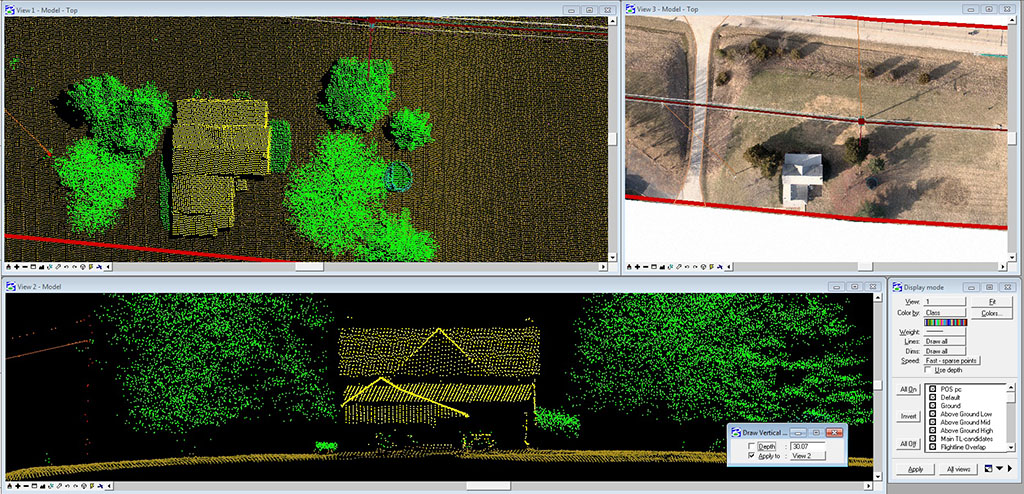Toggle Ground class visibility icon in list

pos(933,406)
